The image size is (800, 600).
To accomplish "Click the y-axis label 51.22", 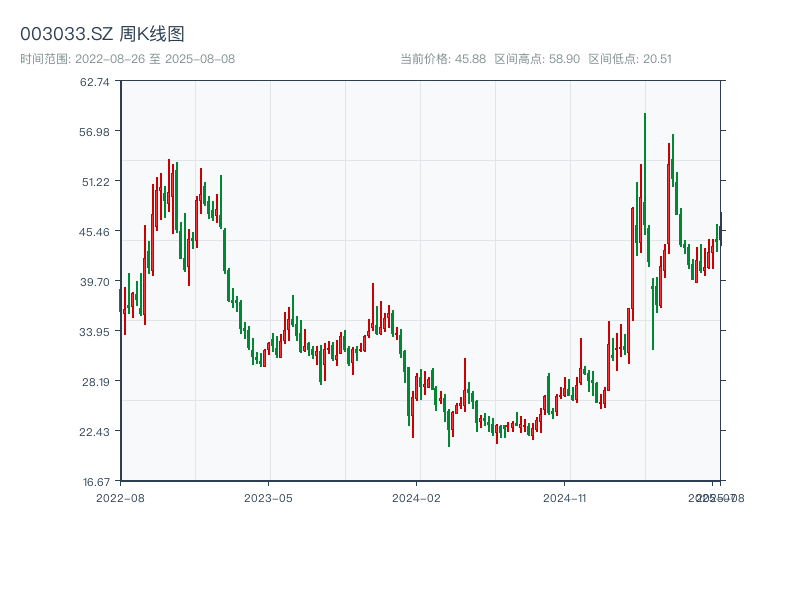I will tap(95, 182).
